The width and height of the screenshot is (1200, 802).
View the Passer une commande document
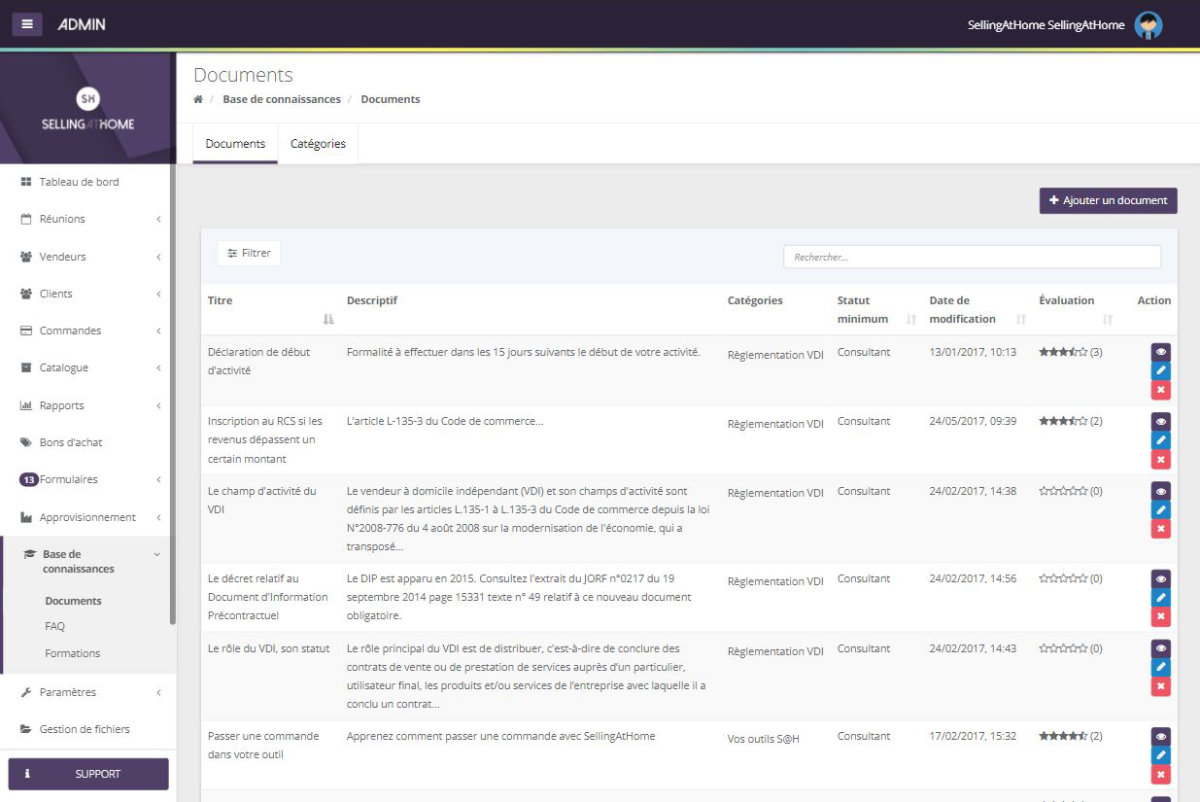(x=1161, y=736)
